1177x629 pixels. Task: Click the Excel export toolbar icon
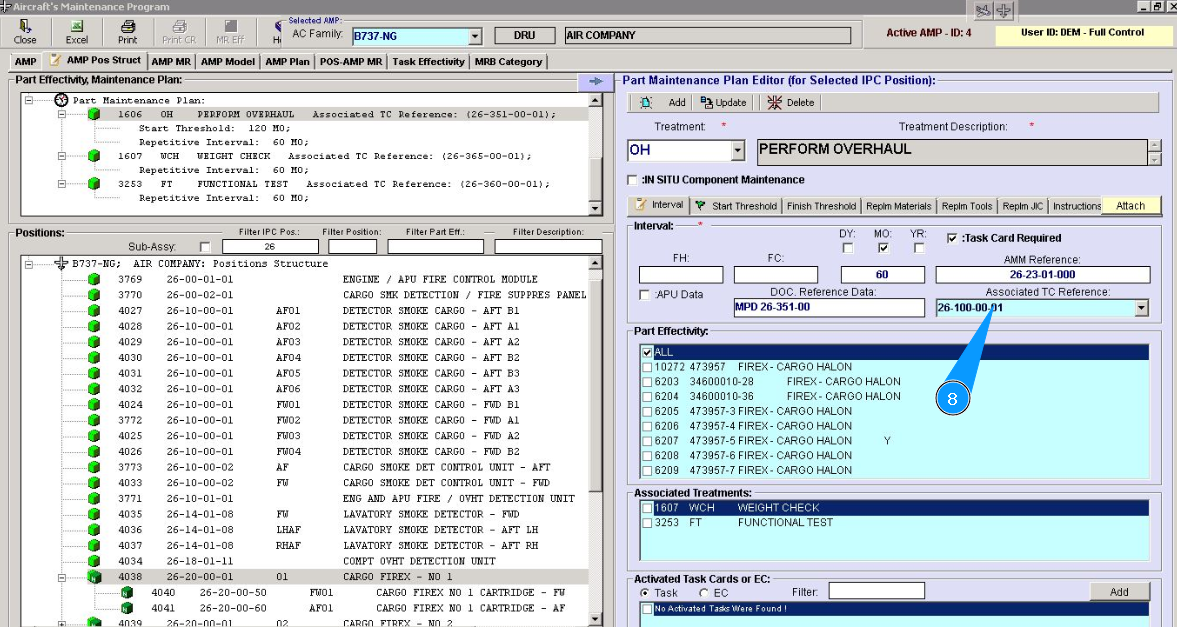tap(77, 27)
